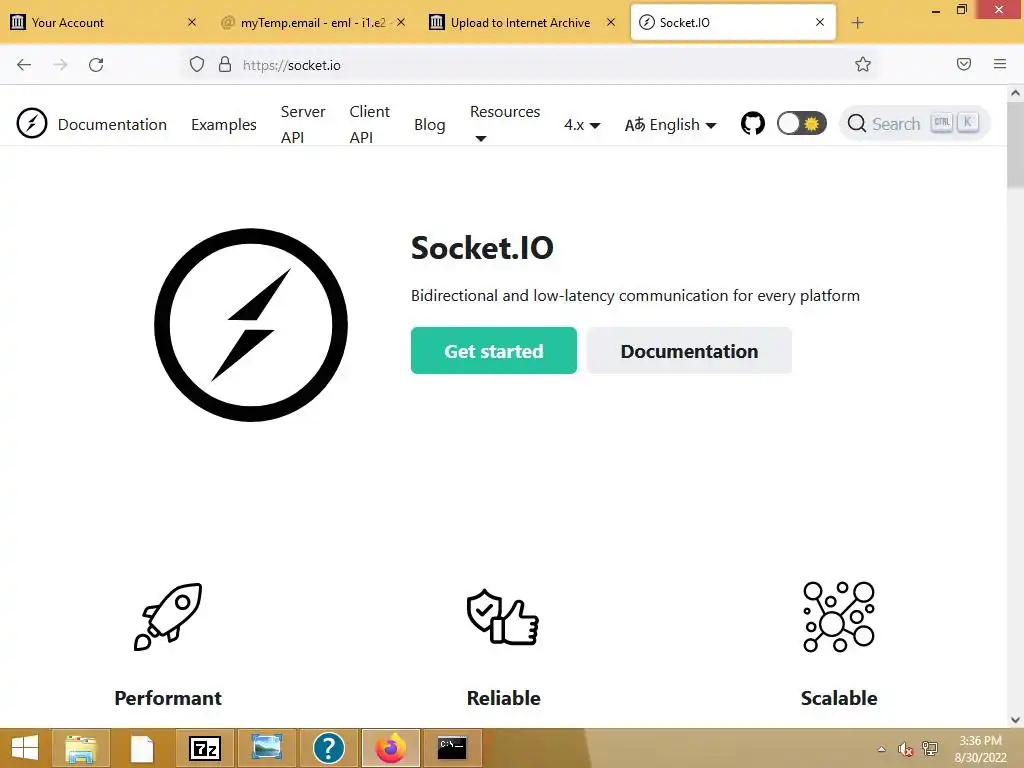This screenshot has height=768, width=1024.
Task: Go to Examples page
Action: 223,124
